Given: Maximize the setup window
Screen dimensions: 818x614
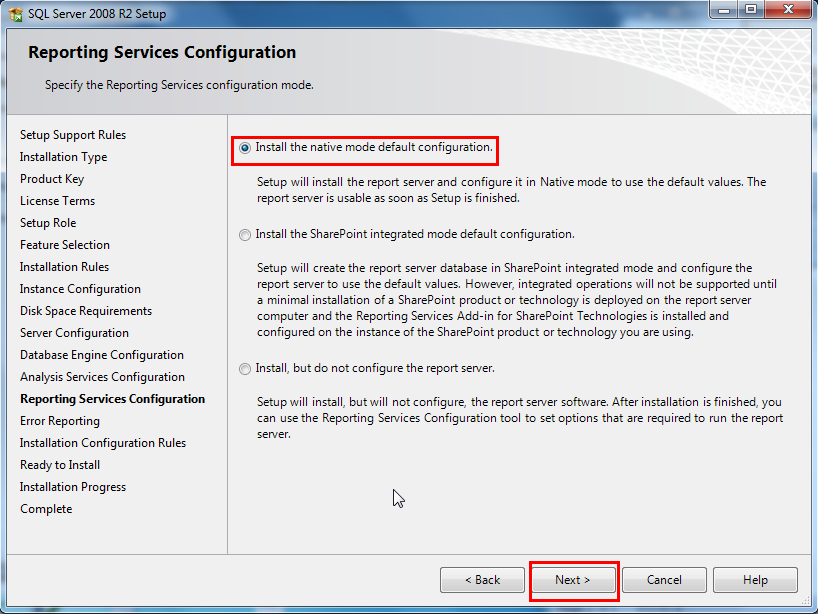Looking at the screenshot, I should pos(751,9).
